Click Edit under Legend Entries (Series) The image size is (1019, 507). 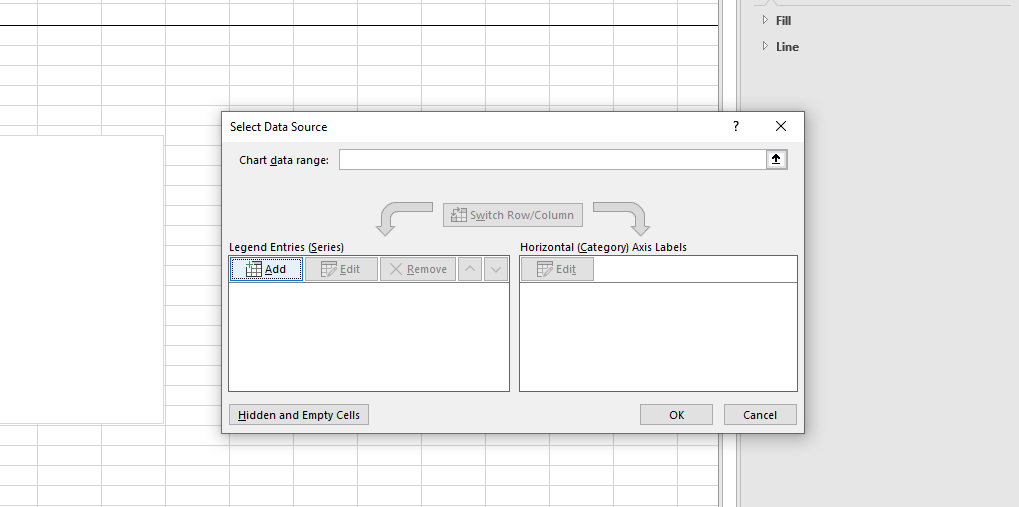[341, 269]
